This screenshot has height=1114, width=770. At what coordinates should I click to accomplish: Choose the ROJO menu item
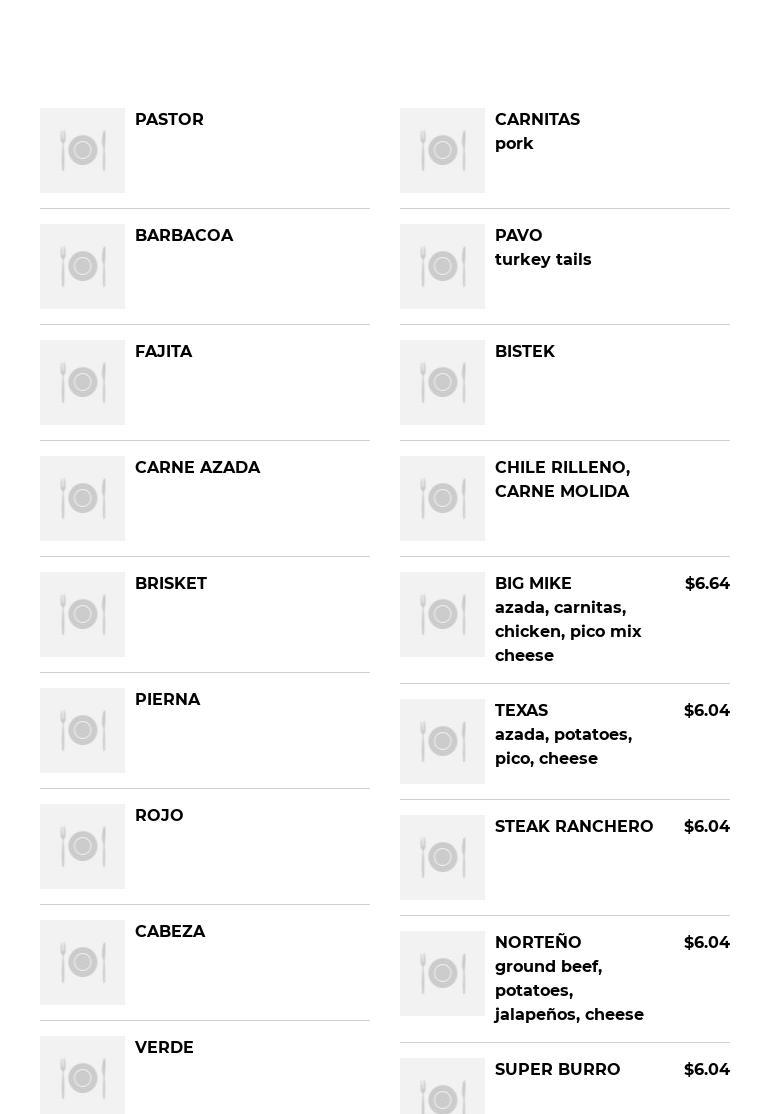coord(159,816)
